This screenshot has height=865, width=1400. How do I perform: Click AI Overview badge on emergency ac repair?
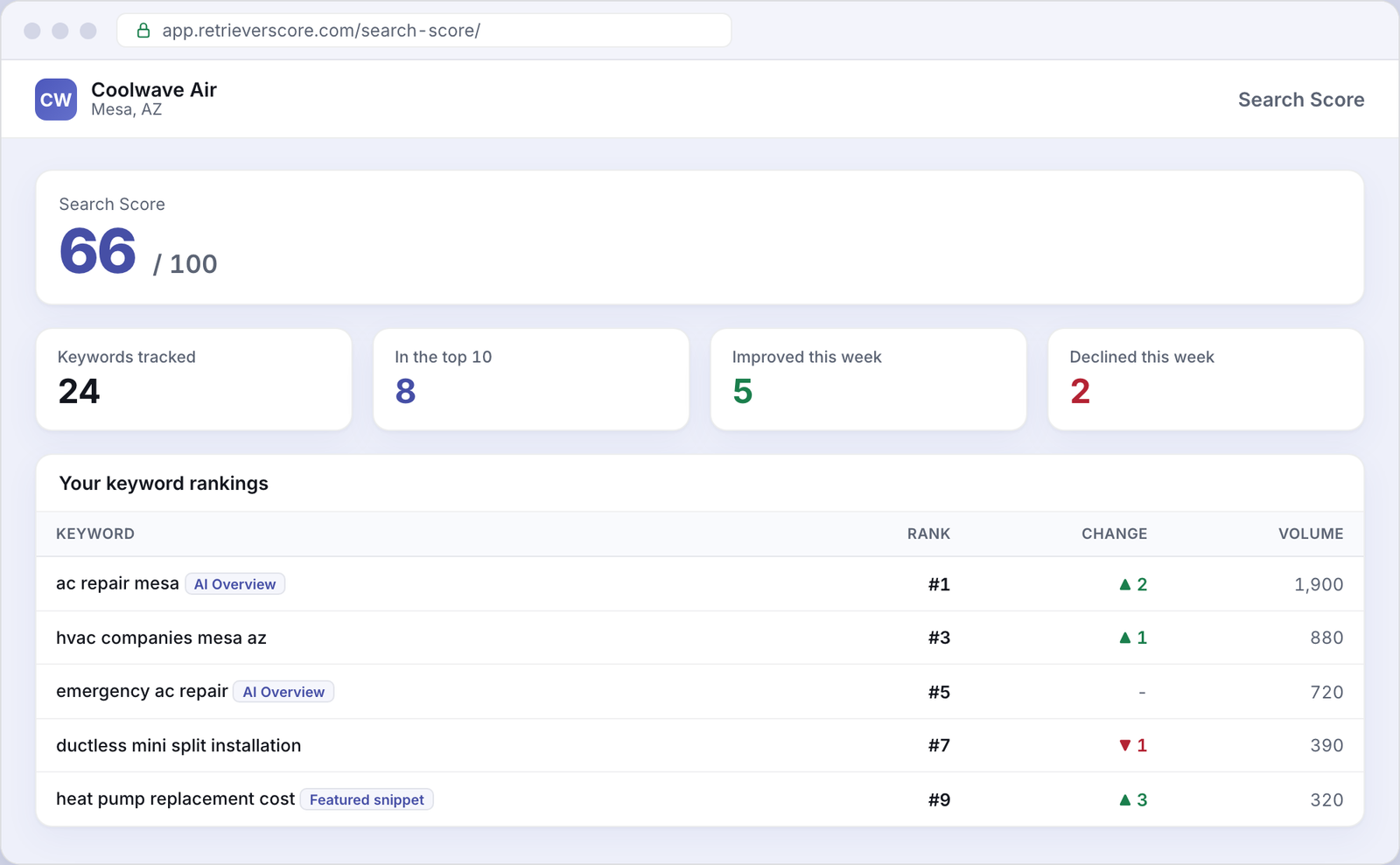click(x=283, y=692)
